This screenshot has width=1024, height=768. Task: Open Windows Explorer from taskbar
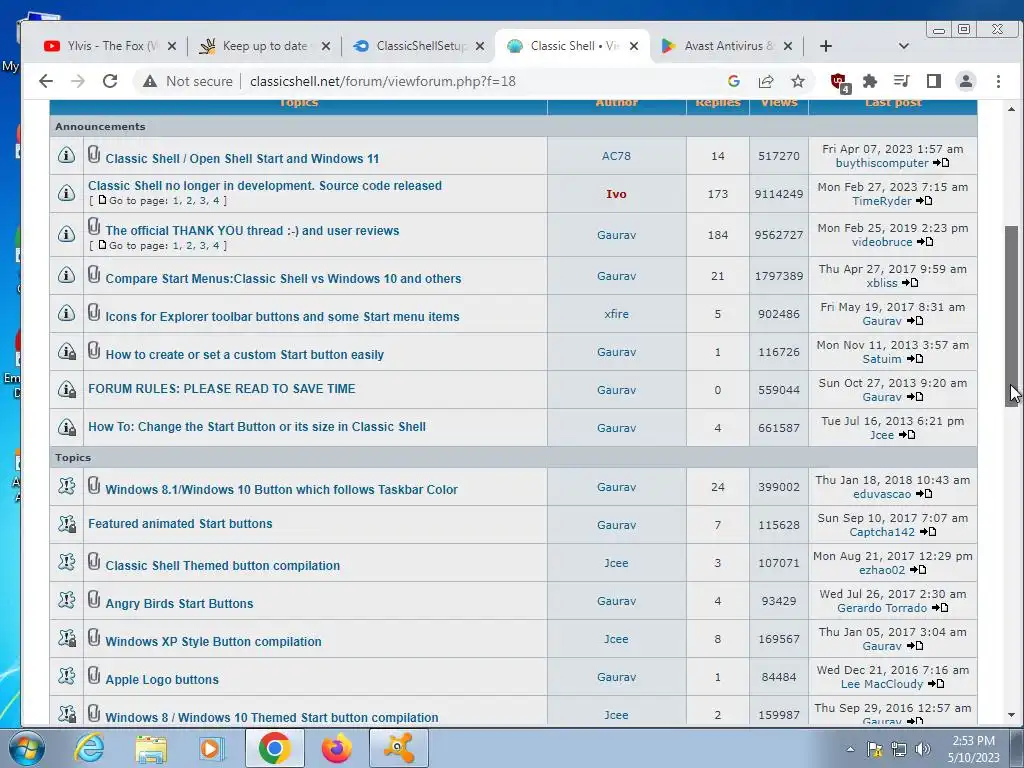pos(151,748)
